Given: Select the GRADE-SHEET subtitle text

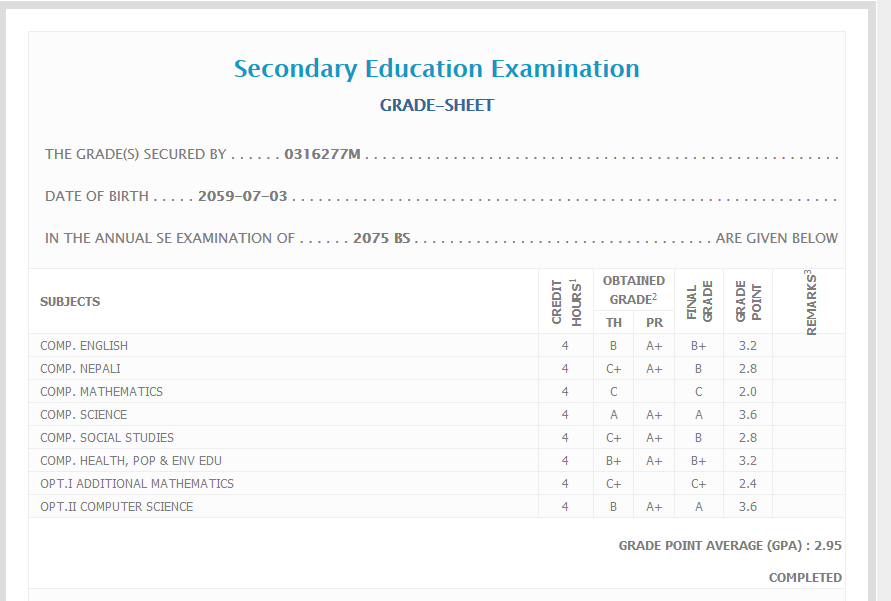Looking at the screenshot, I should (436, 105).
